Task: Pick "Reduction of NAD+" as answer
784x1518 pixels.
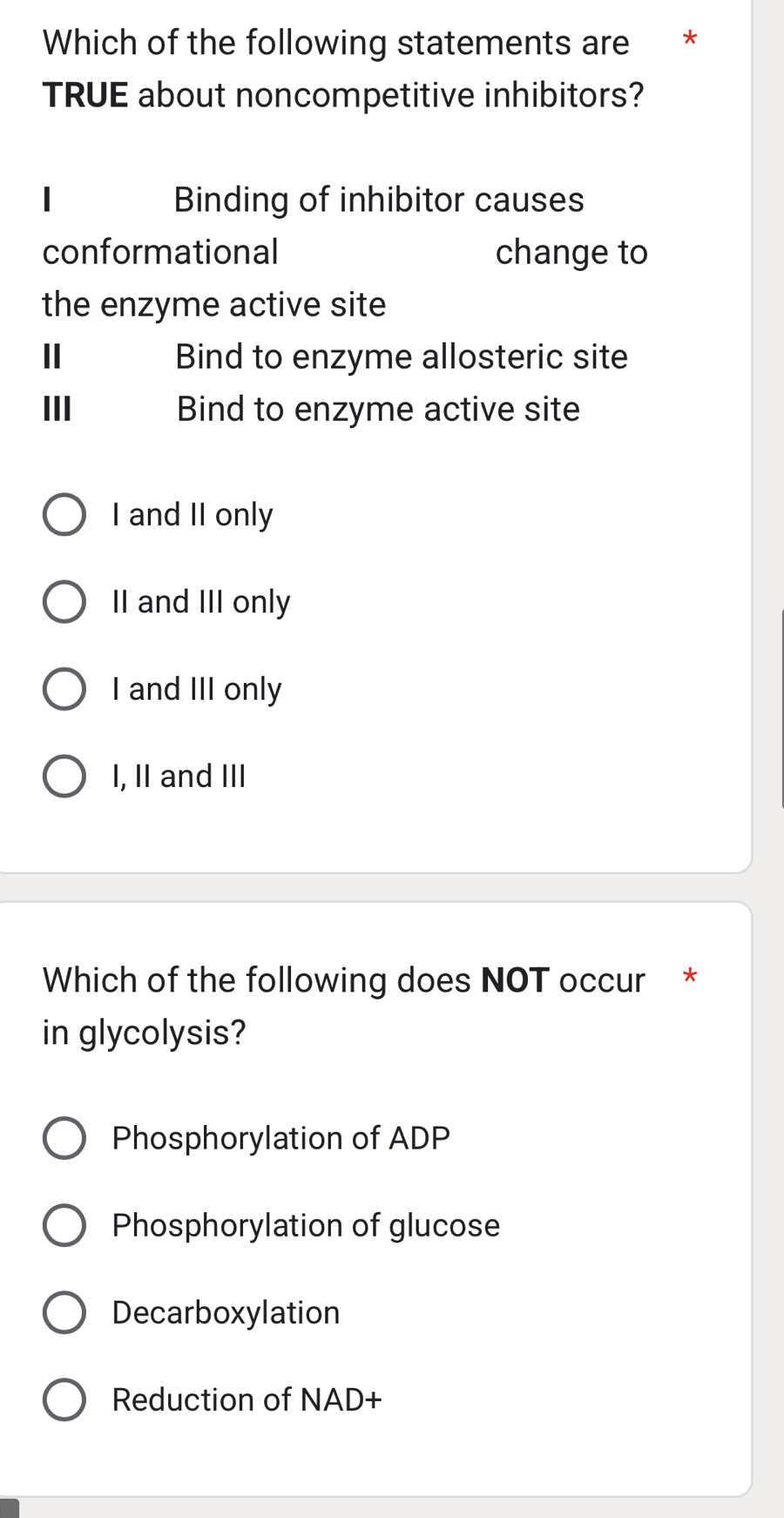Action: [x=64, y=1400]
